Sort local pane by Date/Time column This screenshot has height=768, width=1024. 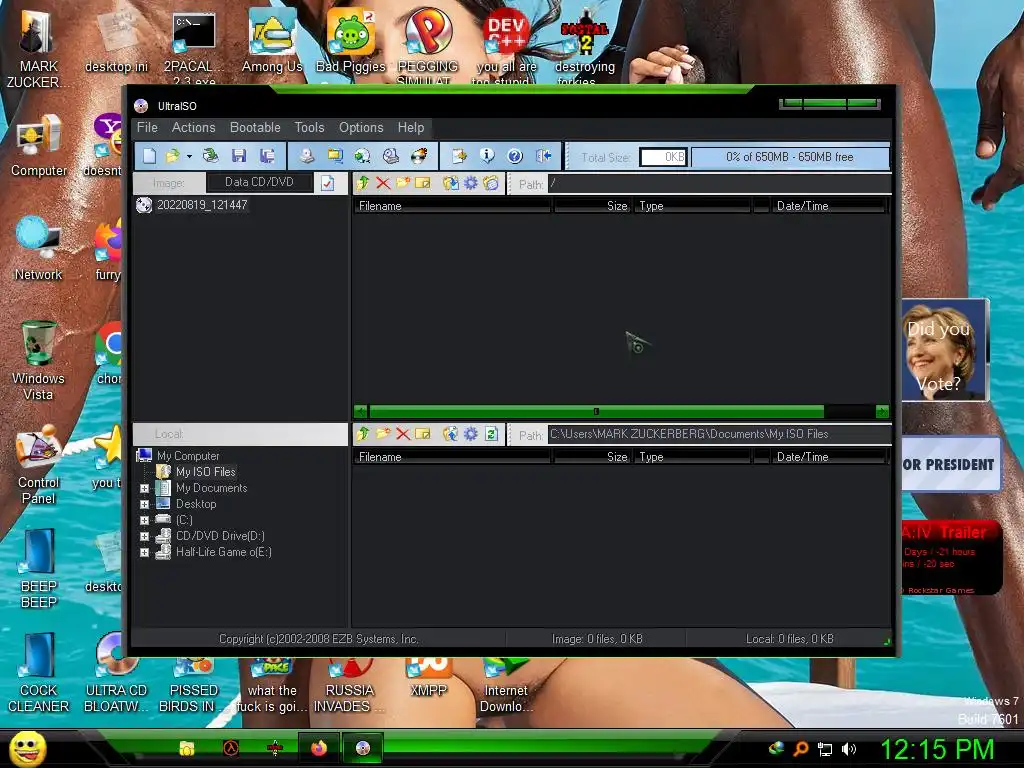pos(827,457)
